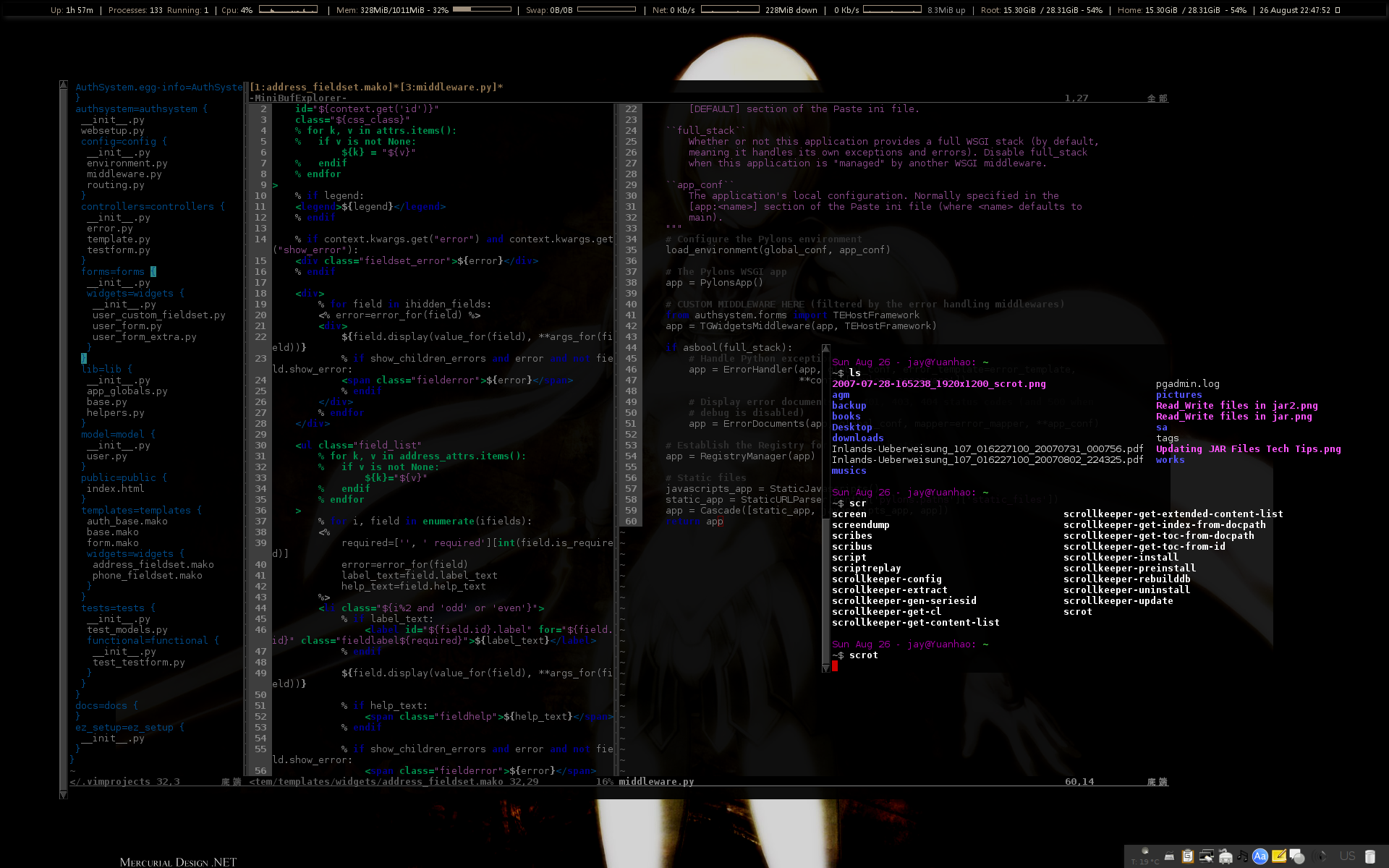Switch the US keyboard layout indicator
The width and height of the screenshot is (1389, 868).
tap(1346, 856)
